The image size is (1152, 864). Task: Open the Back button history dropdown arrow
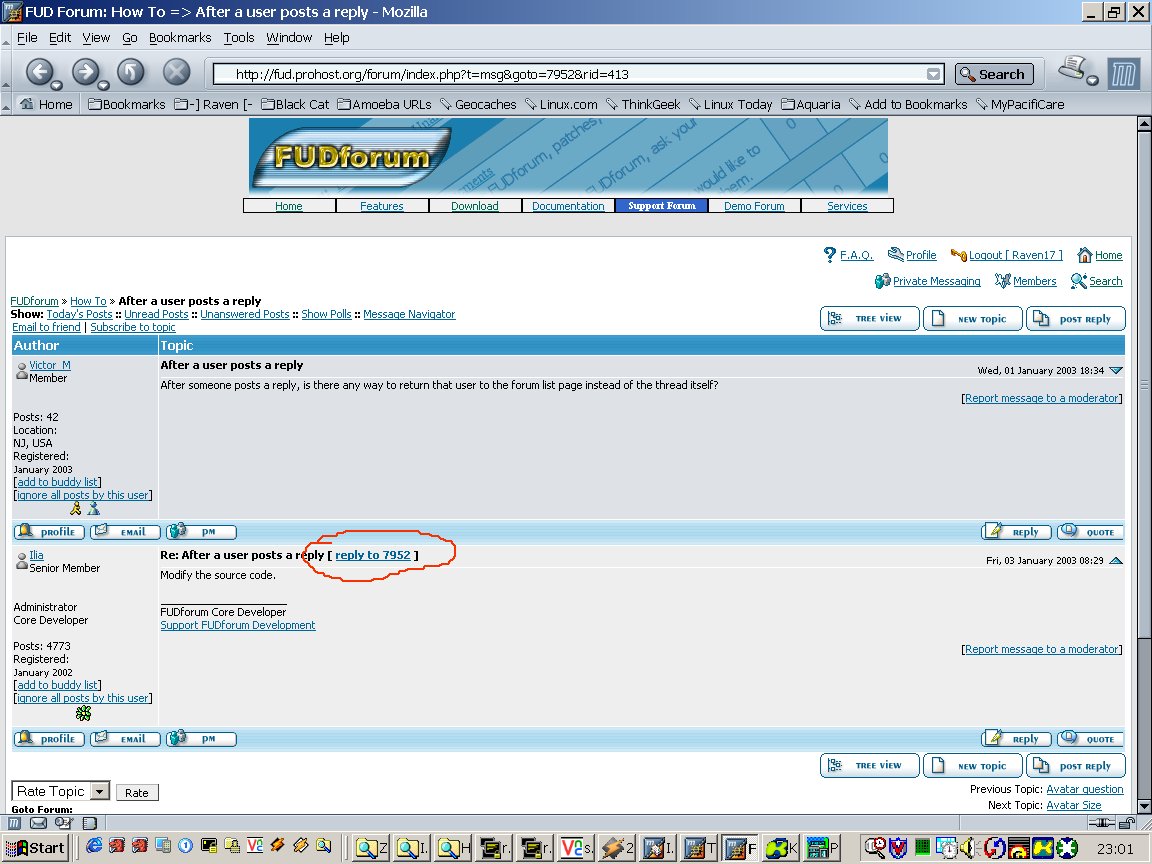coord(57,85)
